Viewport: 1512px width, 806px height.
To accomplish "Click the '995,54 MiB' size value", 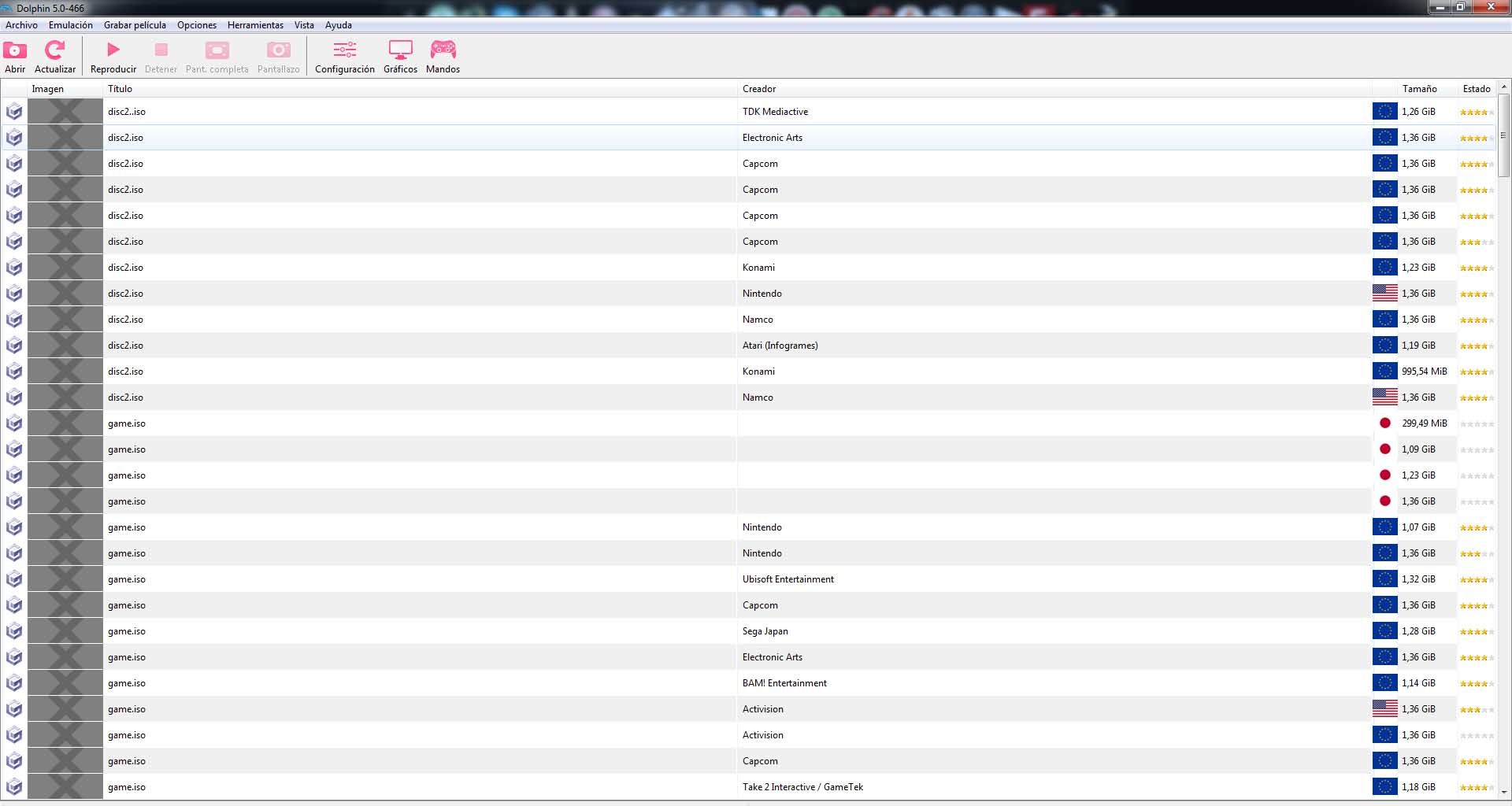I will point(1425,372).
